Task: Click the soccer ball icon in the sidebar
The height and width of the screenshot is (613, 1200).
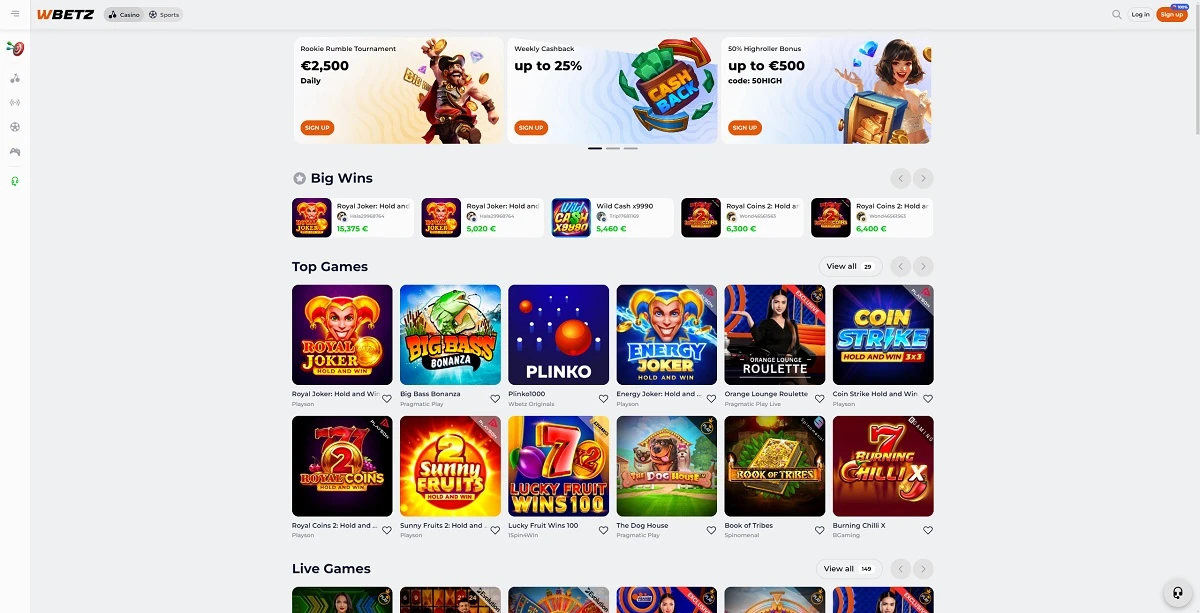Action: pos(15,127)
